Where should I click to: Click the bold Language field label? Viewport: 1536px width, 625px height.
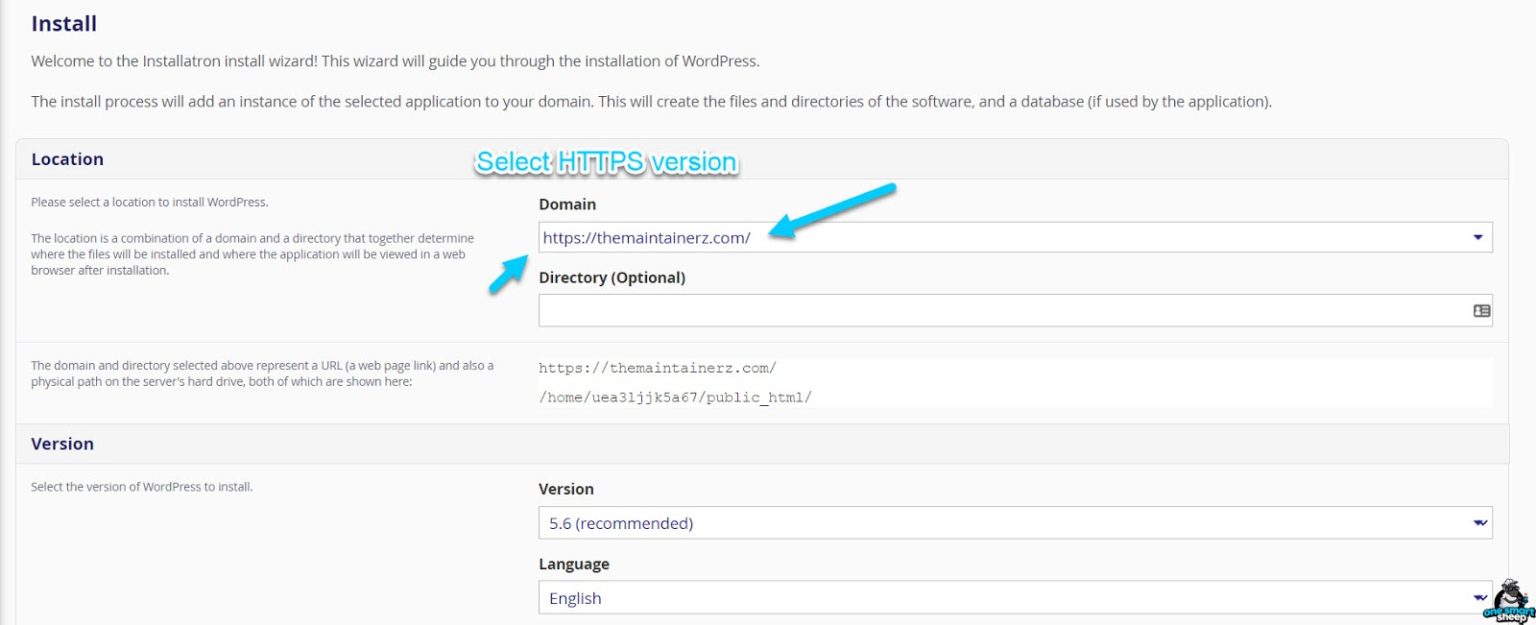tap(574, 564)
